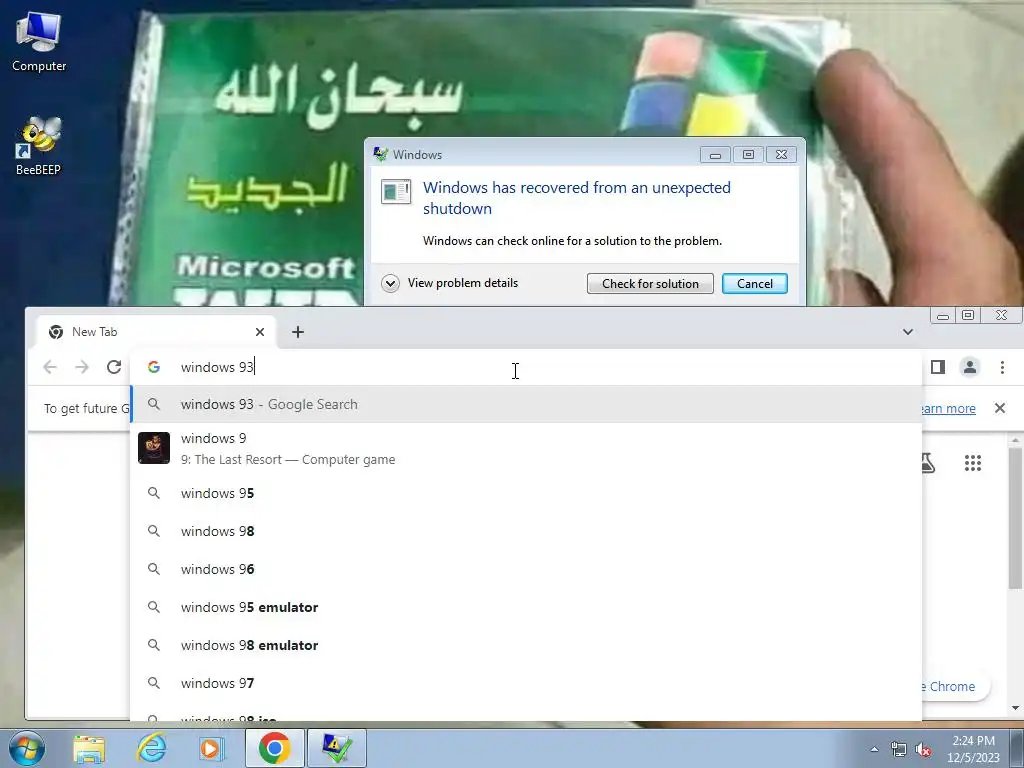Click the muted volume tray icon
Screen dimensions: 1024x768
923,749
